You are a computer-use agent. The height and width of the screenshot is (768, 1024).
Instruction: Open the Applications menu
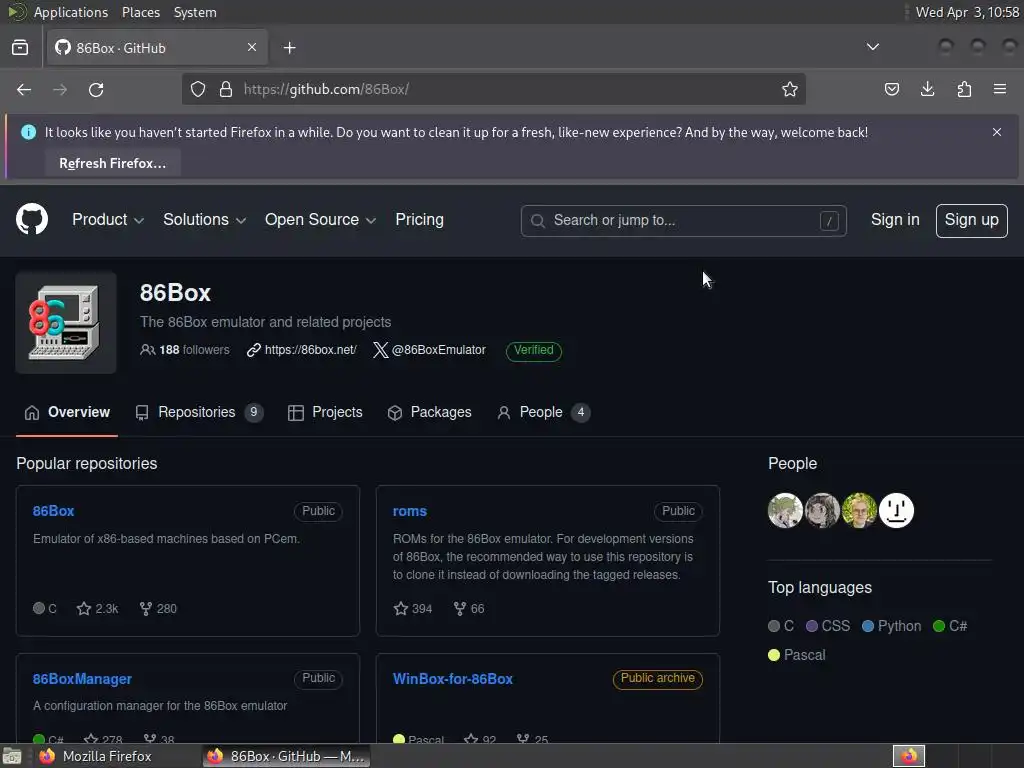click(71, 12)
